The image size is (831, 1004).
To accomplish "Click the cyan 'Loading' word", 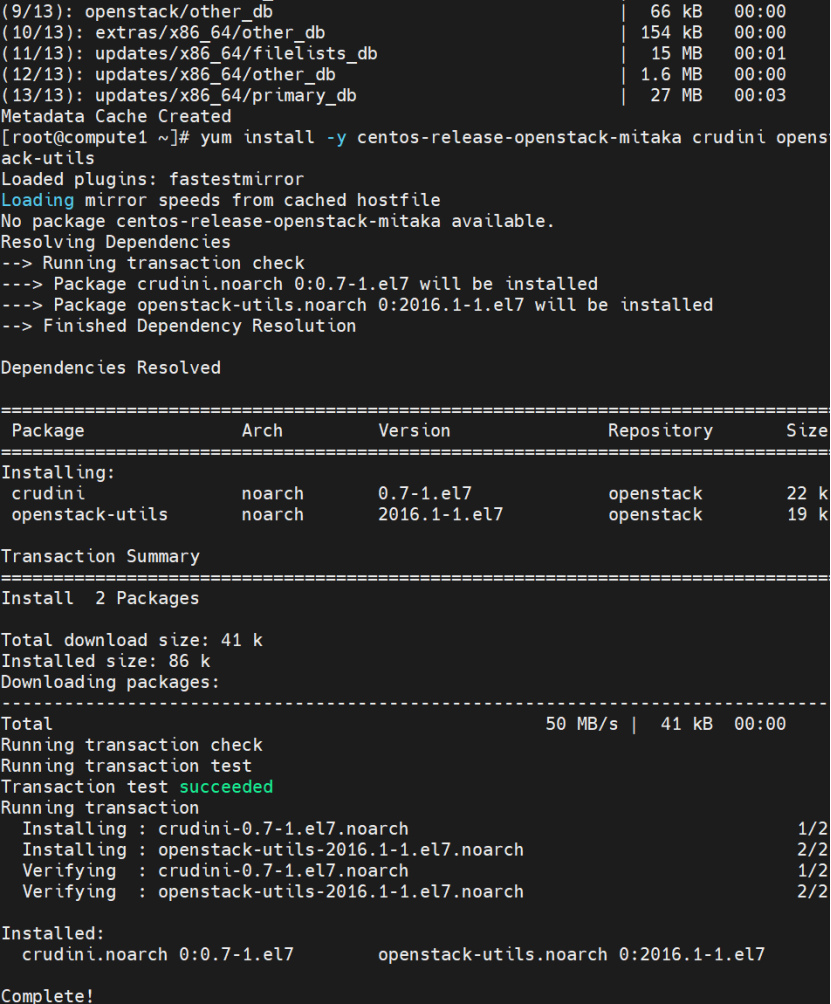I will click(38, 200).
